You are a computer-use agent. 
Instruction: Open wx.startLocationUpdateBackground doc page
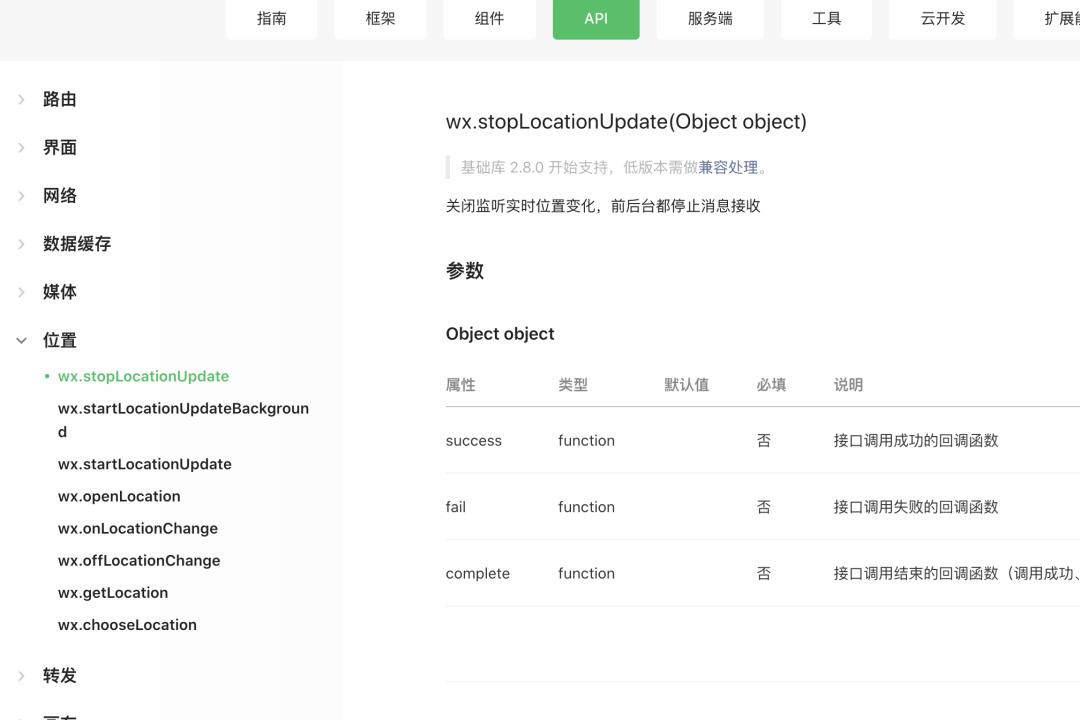coord(183,419)
